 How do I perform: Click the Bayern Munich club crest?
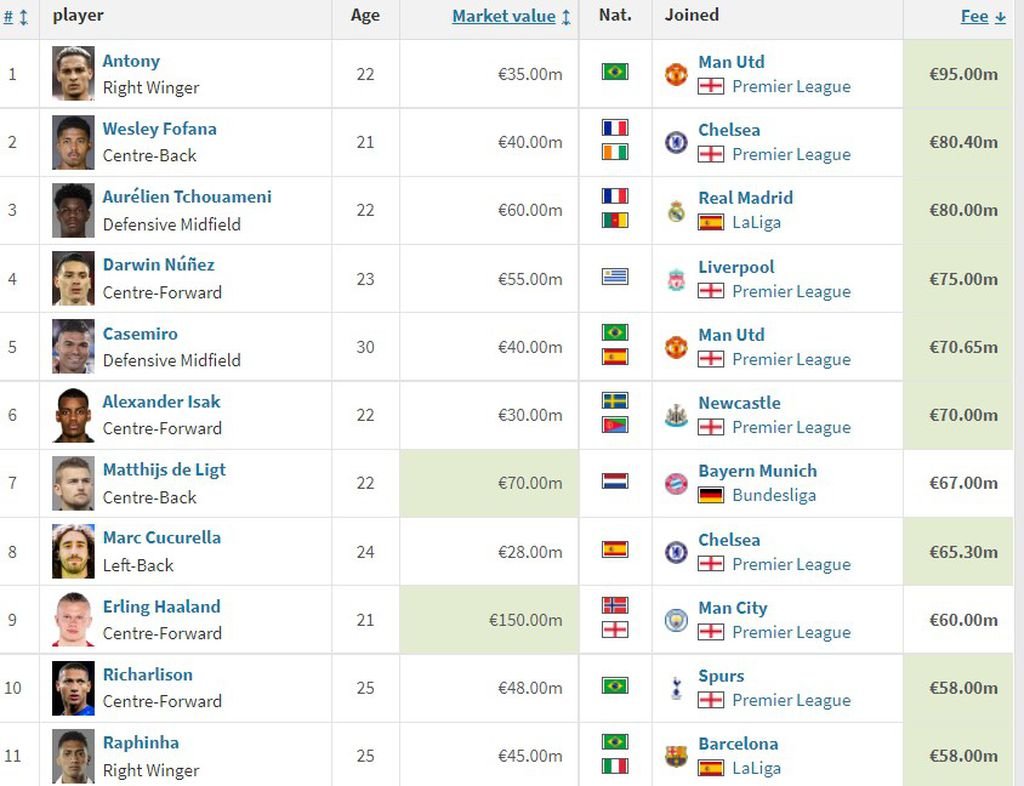click(676, 483)
